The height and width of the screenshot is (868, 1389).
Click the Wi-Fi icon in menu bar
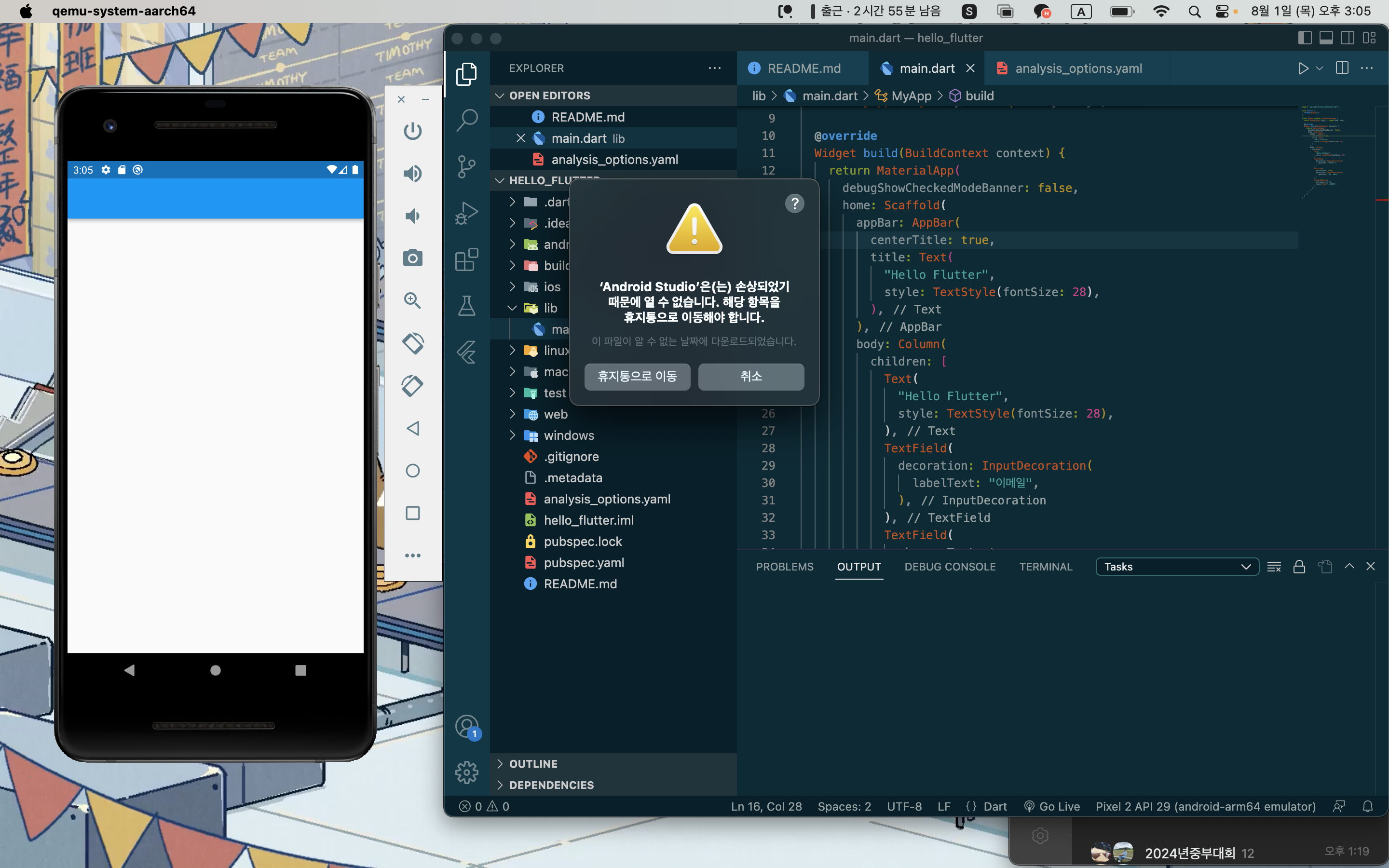(1161, 12)
